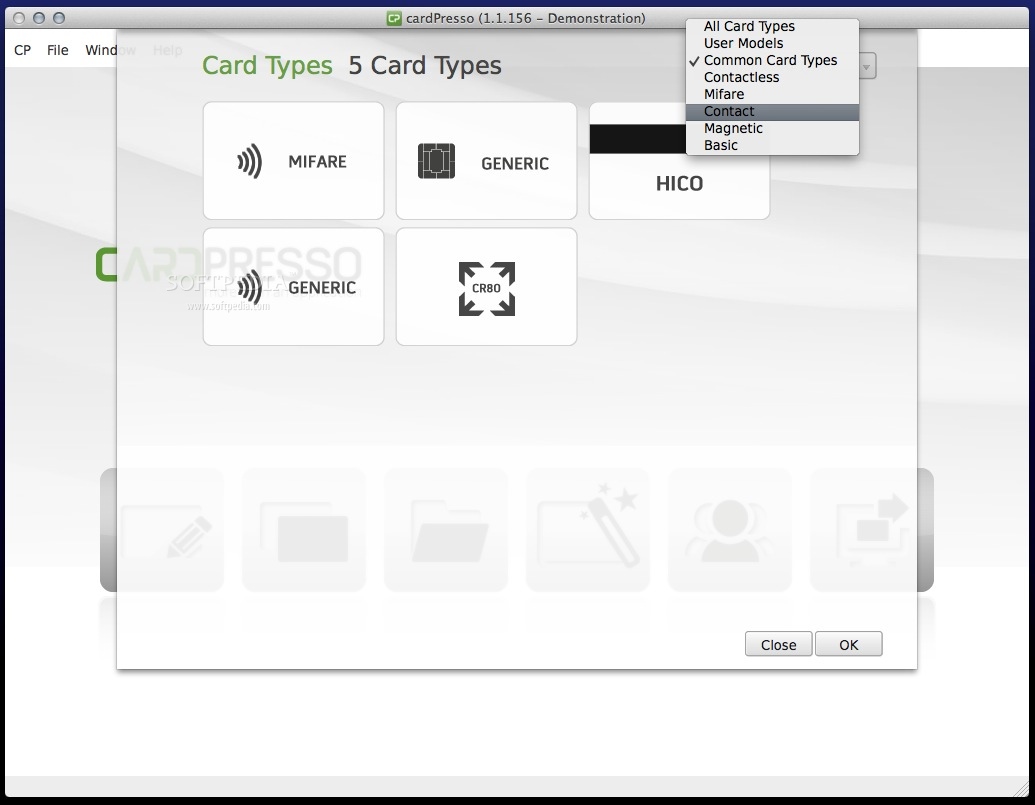Click the 5 Card Types count text
The height and width of the screenshot is (805, 1035).
pyautogui.click(x=424, y=65)
